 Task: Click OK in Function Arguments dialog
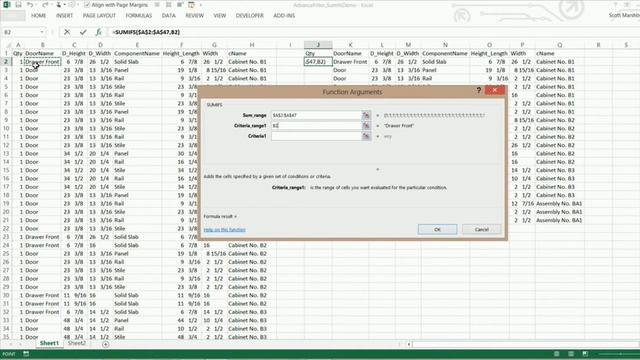(x=437, y=229)
